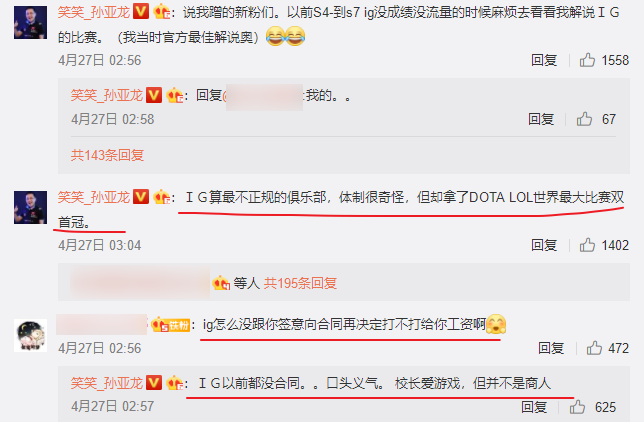Viewport: 644px width, 422px height.
Task: Like the contract comment with 472 likes
Action: (594, 348)
